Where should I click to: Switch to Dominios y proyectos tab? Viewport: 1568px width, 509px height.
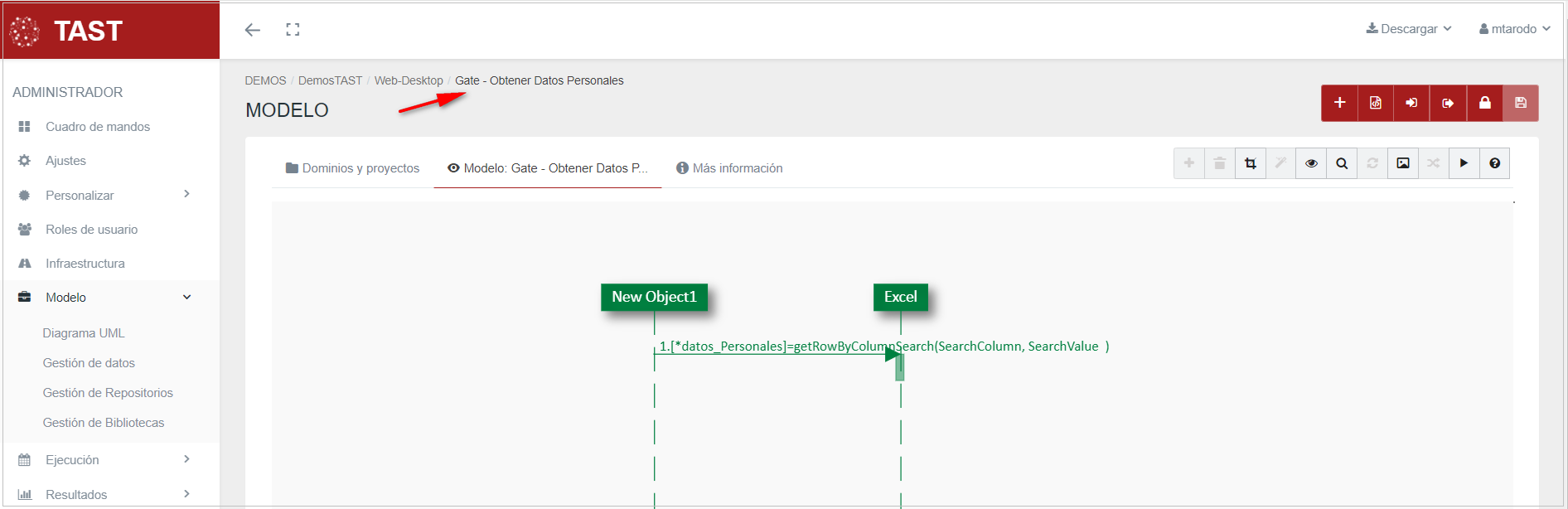click(352, 168)
